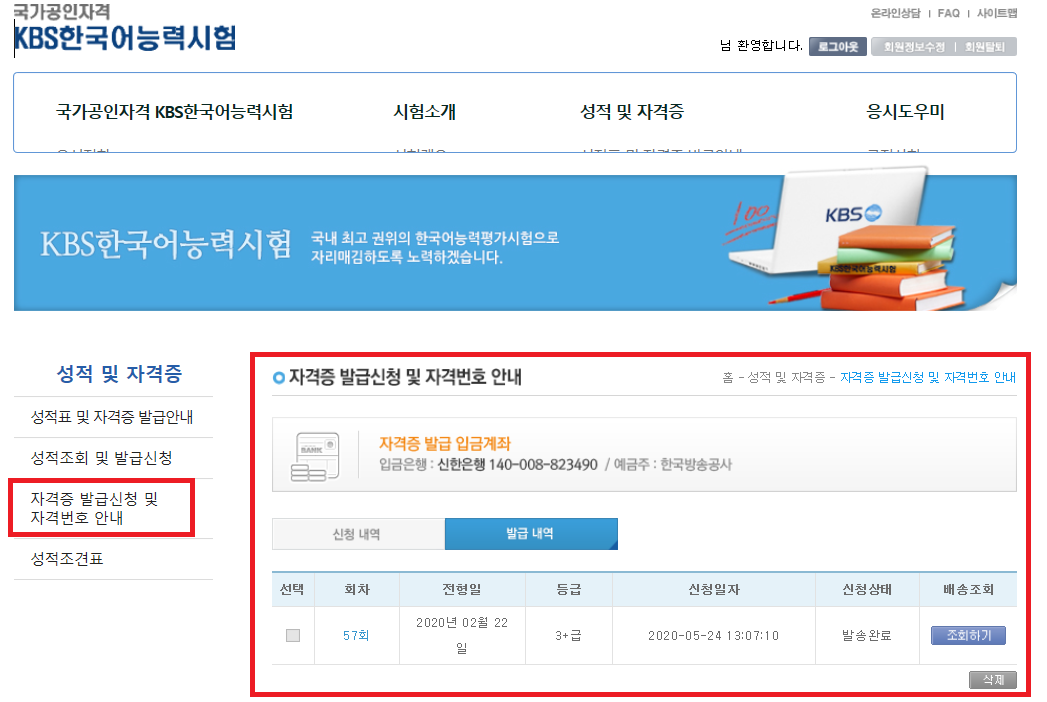Open the 온라인상담 link
Screen dimensions: 1047x702
895,13
